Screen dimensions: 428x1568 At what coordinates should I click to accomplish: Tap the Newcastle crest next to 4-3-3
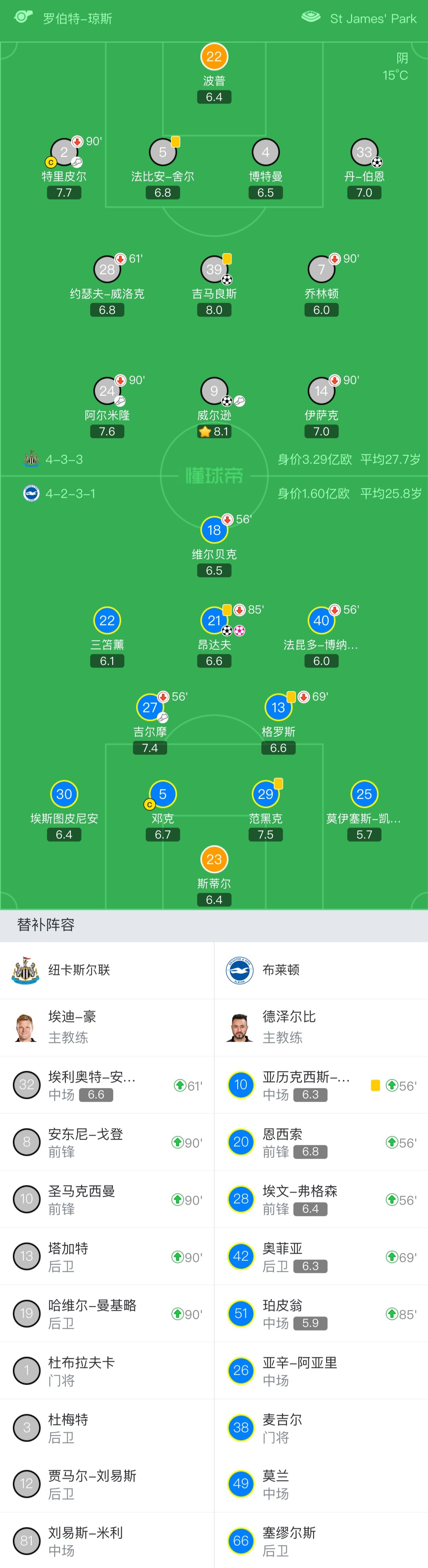click(x=31, y=459)
